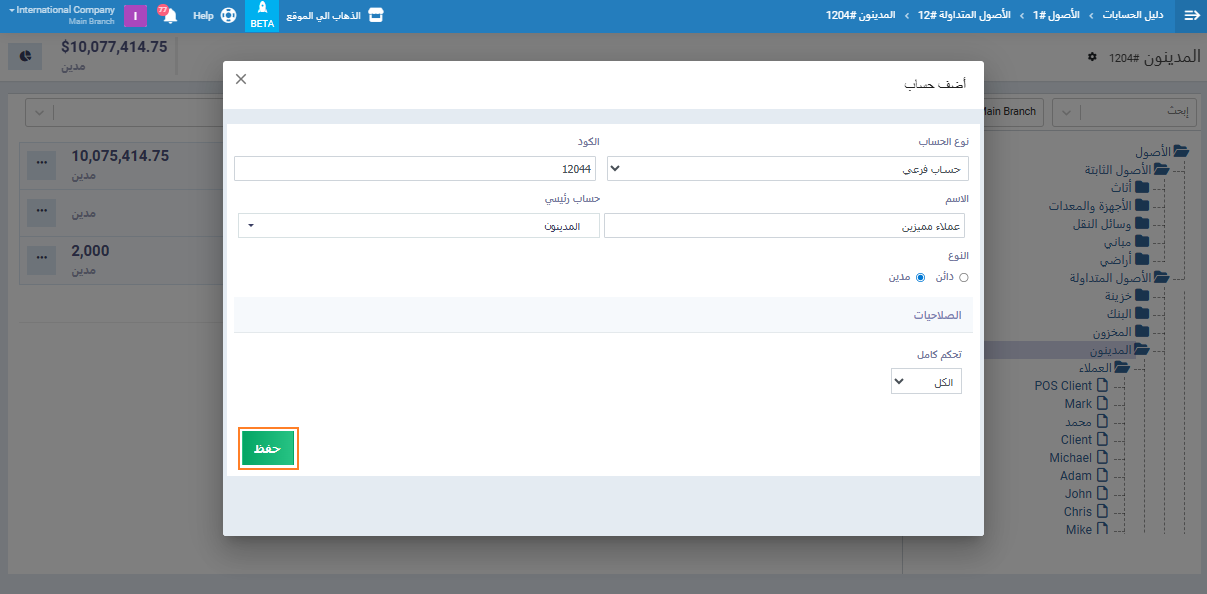
Task: Open the حساب رئيسي dropdown
Action: pyautogui.click(x=418, y=226)
